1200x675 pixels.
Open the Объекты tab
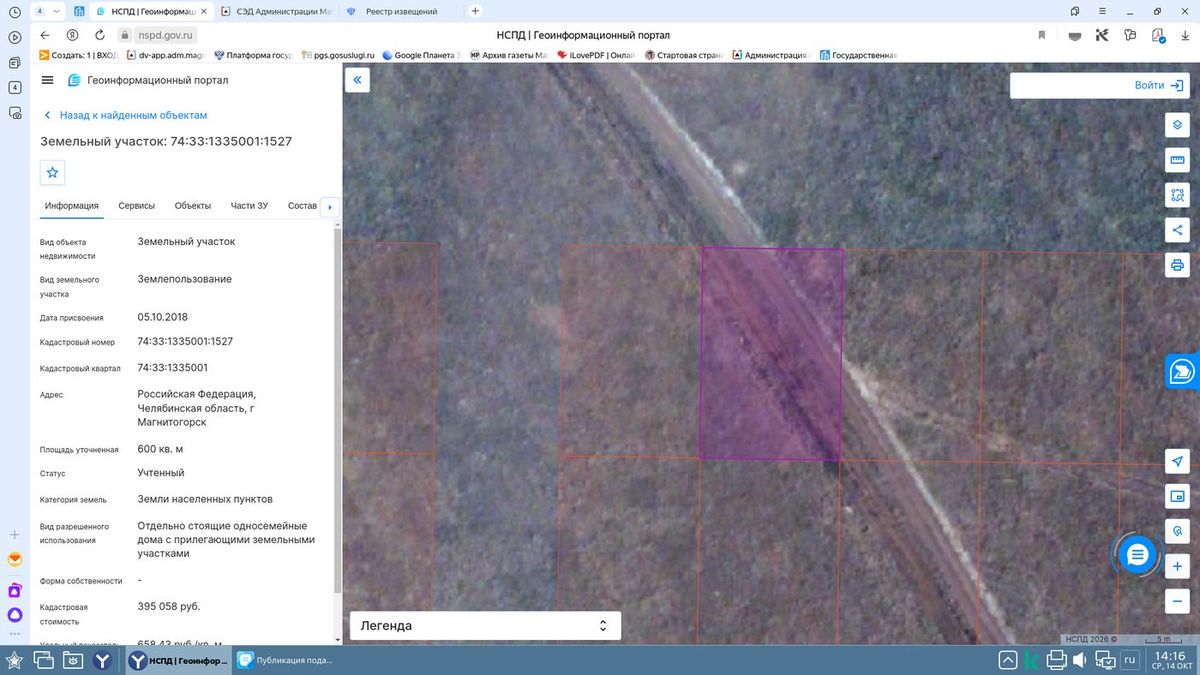pos(193,206)
